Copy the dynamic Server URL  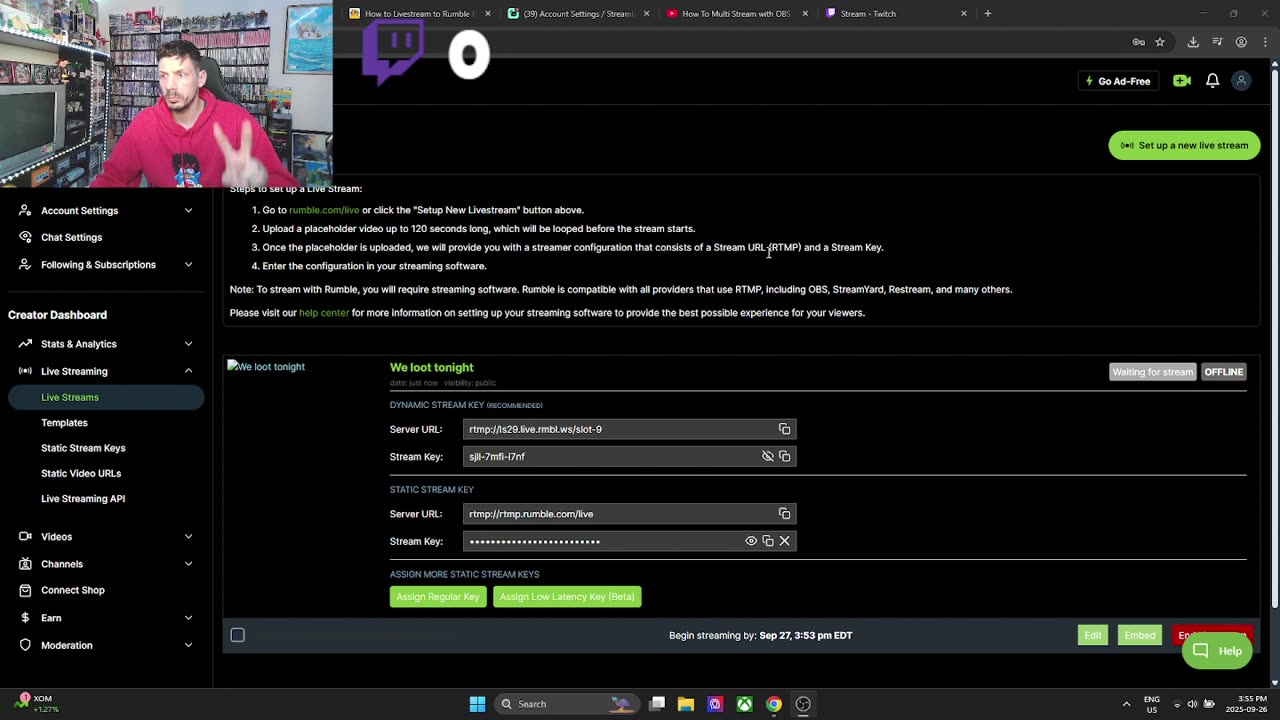tap(784, 429)
